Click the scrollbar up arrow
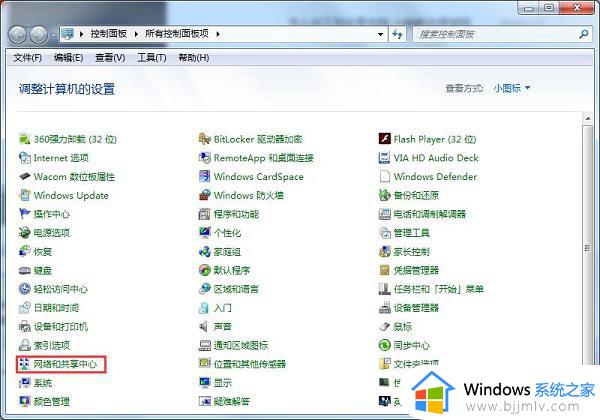 tap(588, 118)
